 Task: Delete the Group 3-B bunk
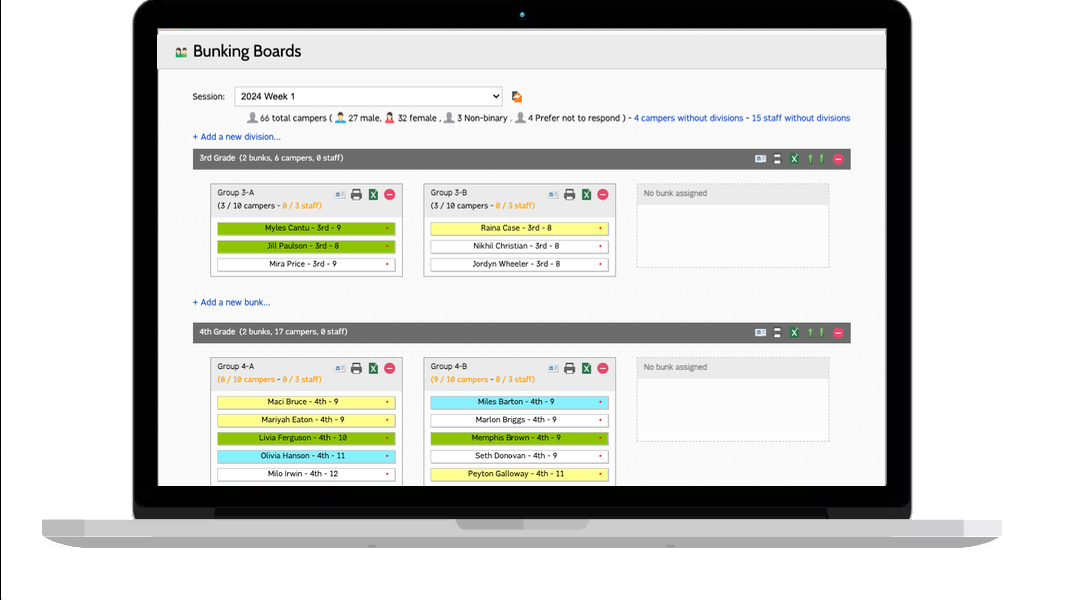click(x=602, y=195)
